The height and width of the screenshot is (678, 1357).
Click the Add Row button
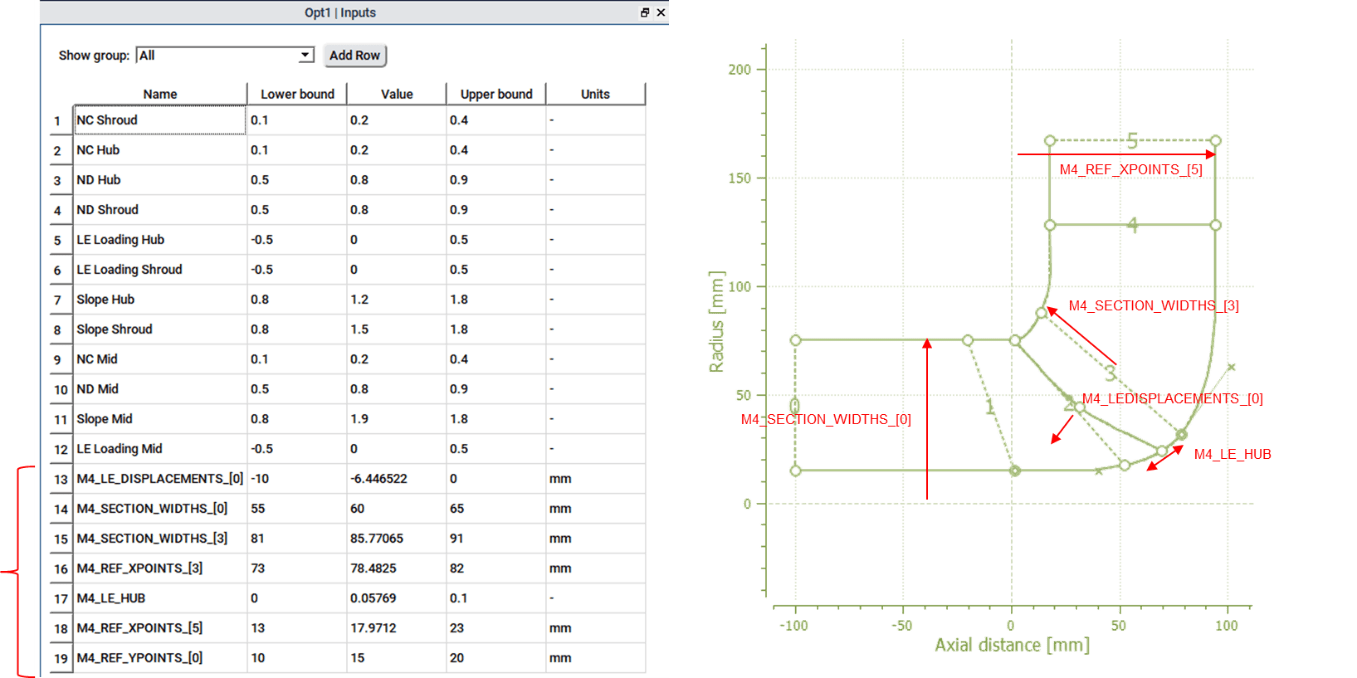355,55
